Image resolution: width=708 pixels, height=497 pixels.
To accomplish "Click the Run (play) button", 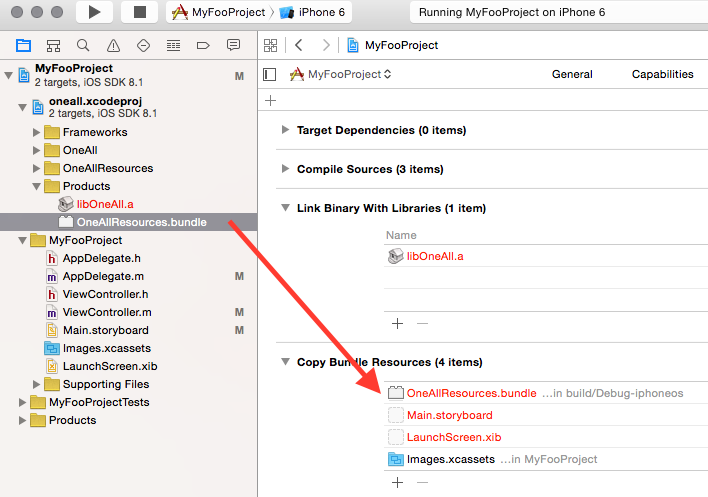I will [x=94, y=12].
